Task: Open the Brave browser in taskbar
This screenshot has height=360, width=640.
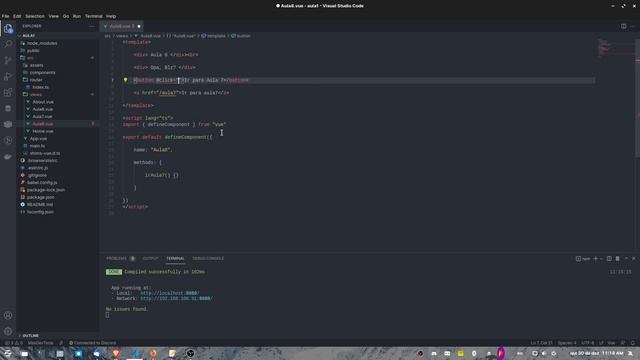Action: [x=116, y=353]
